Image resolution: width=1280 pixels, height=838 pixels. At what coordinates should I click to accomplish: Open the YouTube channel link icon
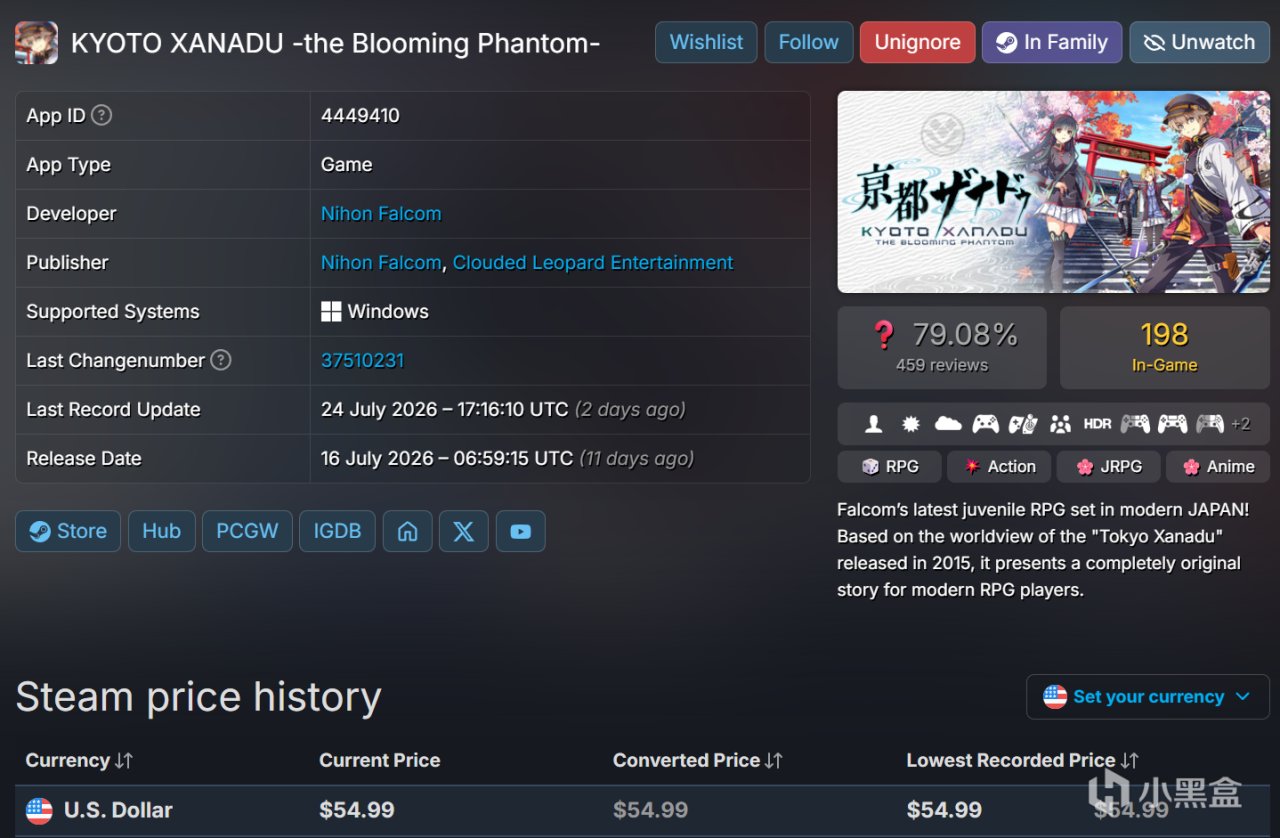click(520, 531)
